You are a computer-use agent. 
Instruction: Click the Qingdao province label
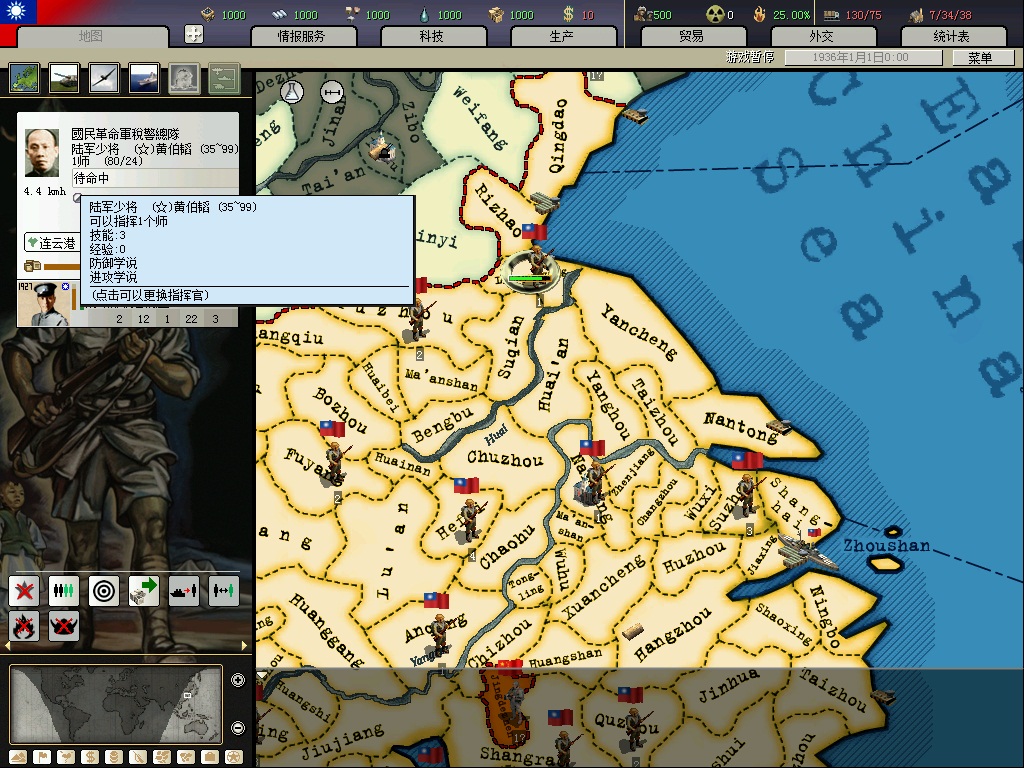coord(557,135)
